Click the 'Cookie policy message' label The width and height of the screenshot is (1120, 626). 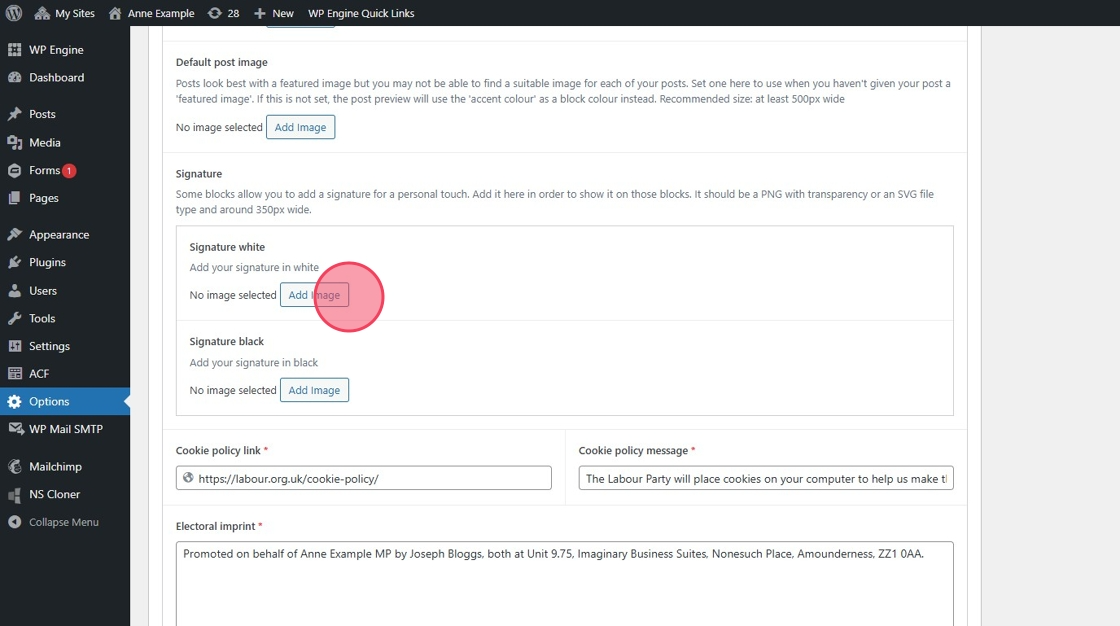point(633,450)
